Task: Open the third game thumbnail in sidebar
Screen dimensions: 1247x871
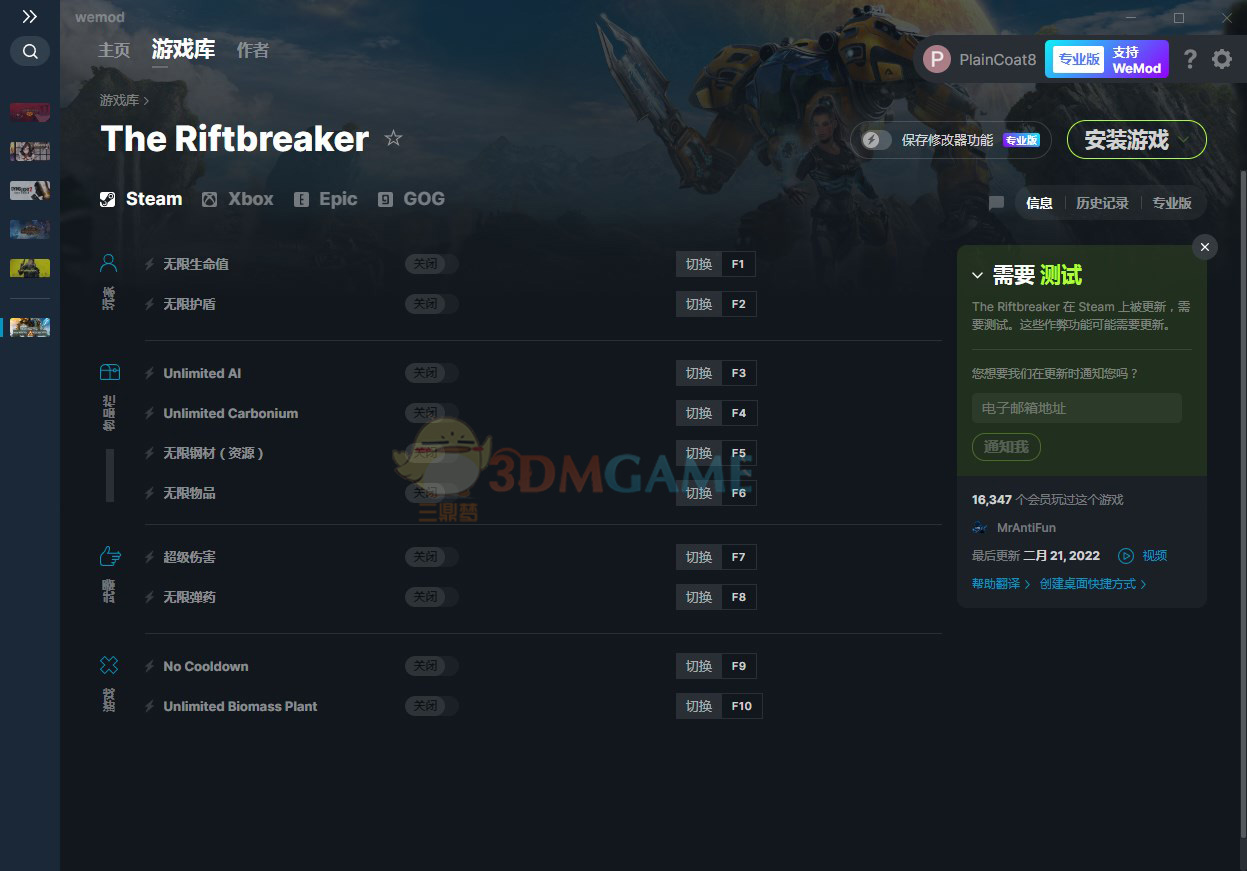Action: 30,190
